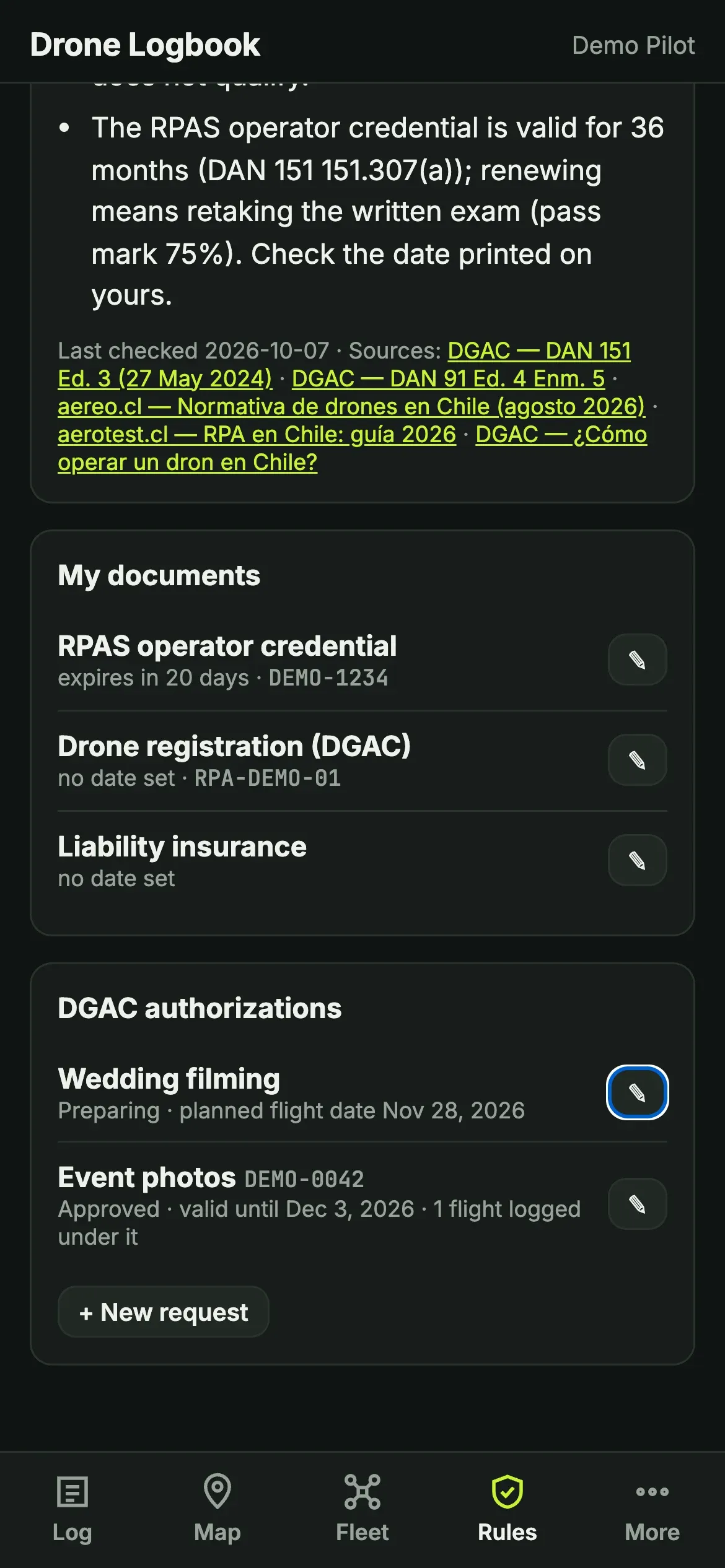Select the 'RPA-DEMO-01' registration number
This screenshot has width=725, height=1568.
pyautogui.click(x=268, y=778)
